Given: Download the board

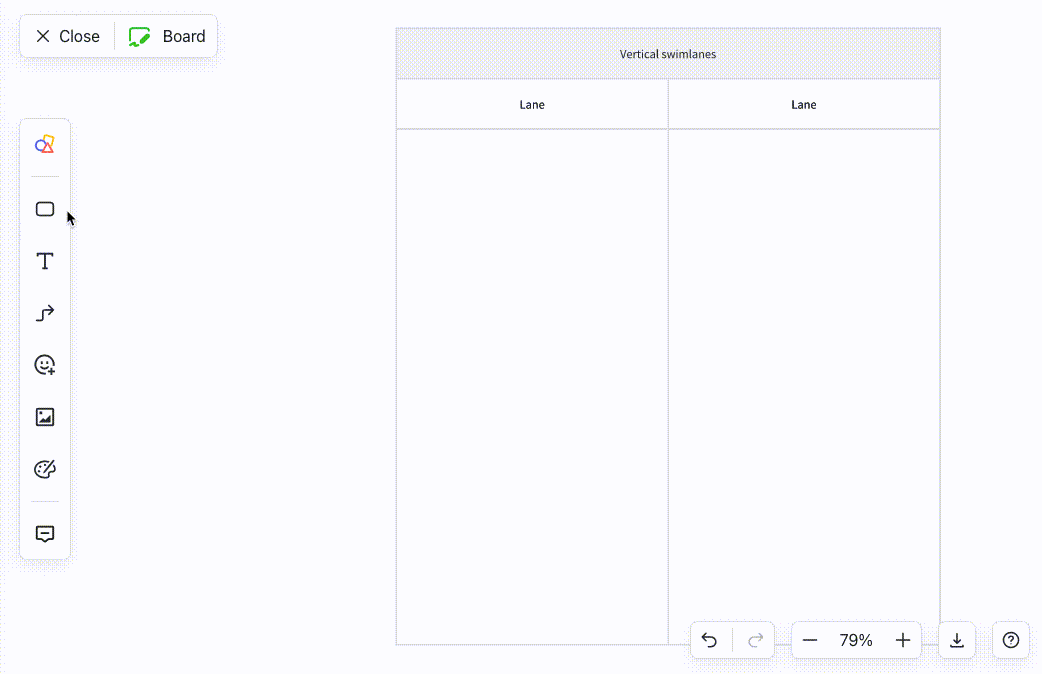Looking at the screenshot, I should coord(957,640).
